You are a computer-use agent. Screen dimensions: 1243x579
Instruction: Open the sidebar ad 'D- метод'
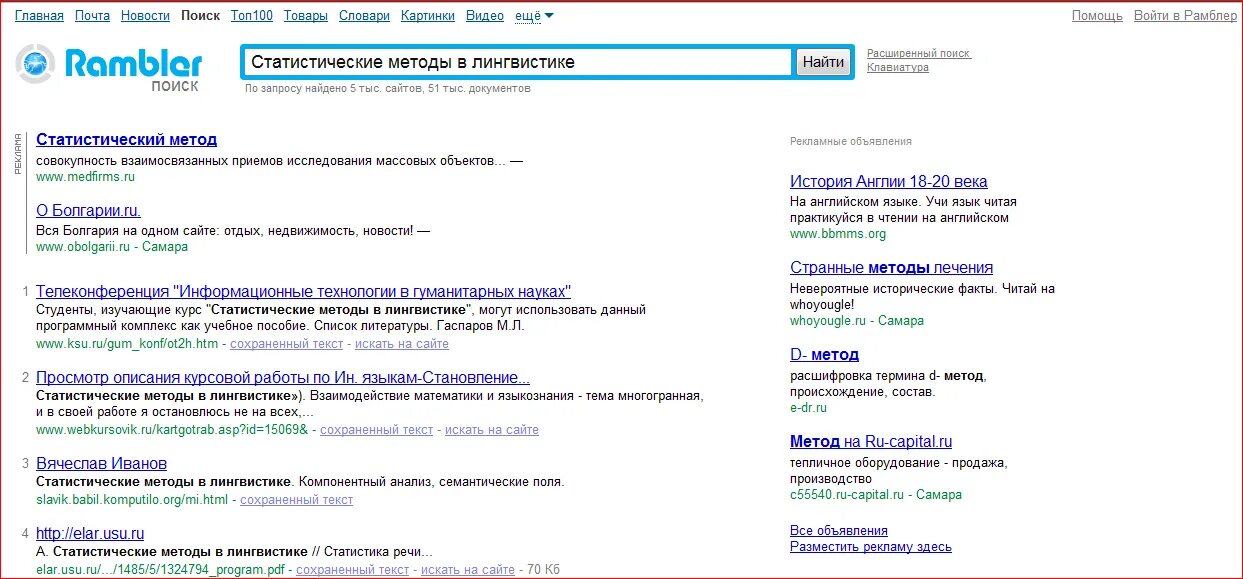point(825,354)
